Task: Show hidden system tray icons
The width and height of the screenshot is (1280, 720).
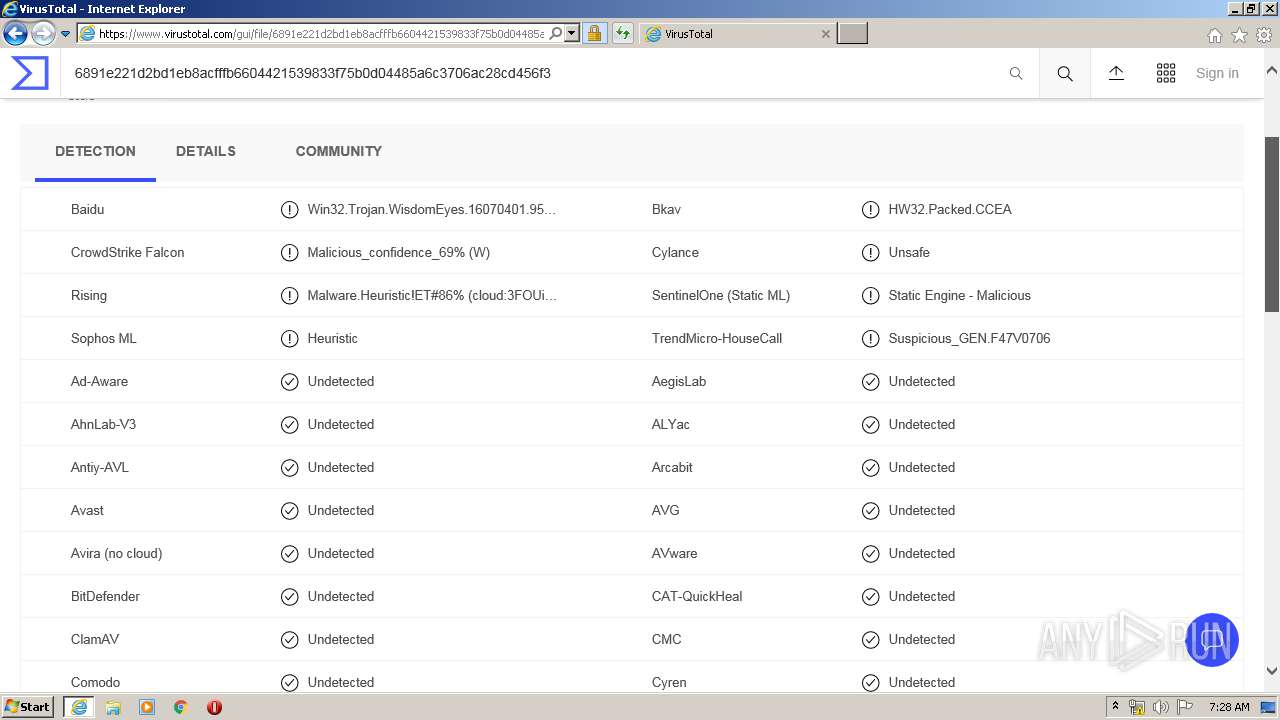Action: [1115, 707]
